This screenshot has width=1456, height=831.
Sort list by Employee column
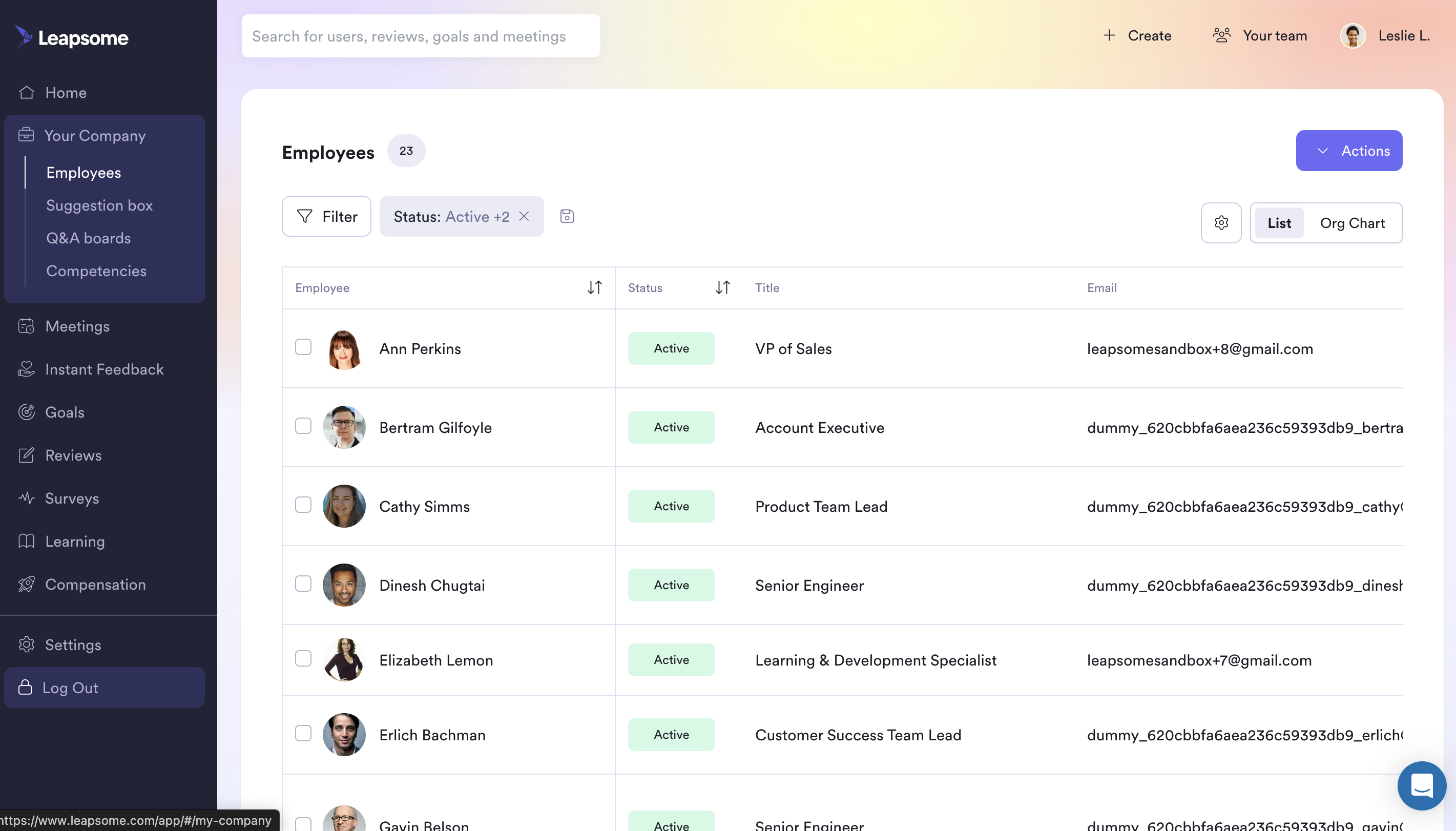click(594, 288)
